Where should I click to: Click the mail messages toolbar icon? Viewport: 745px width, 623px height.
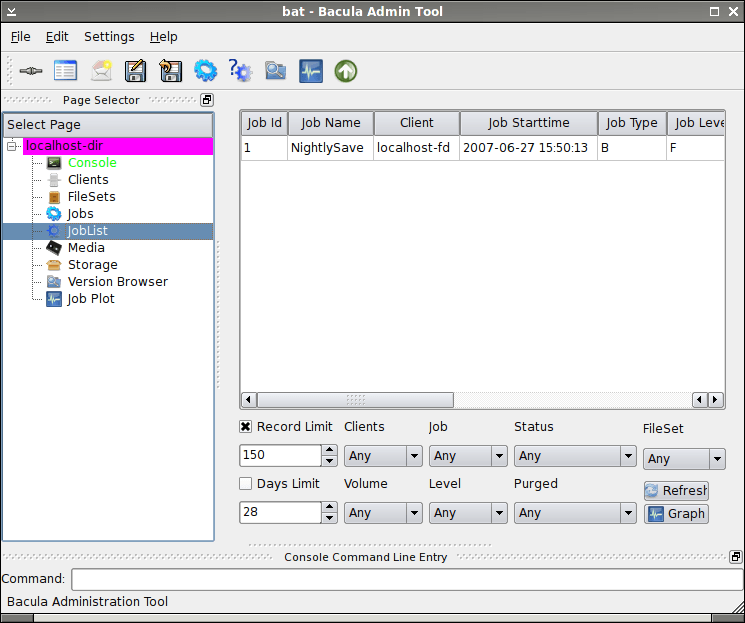tap(101, 71)
